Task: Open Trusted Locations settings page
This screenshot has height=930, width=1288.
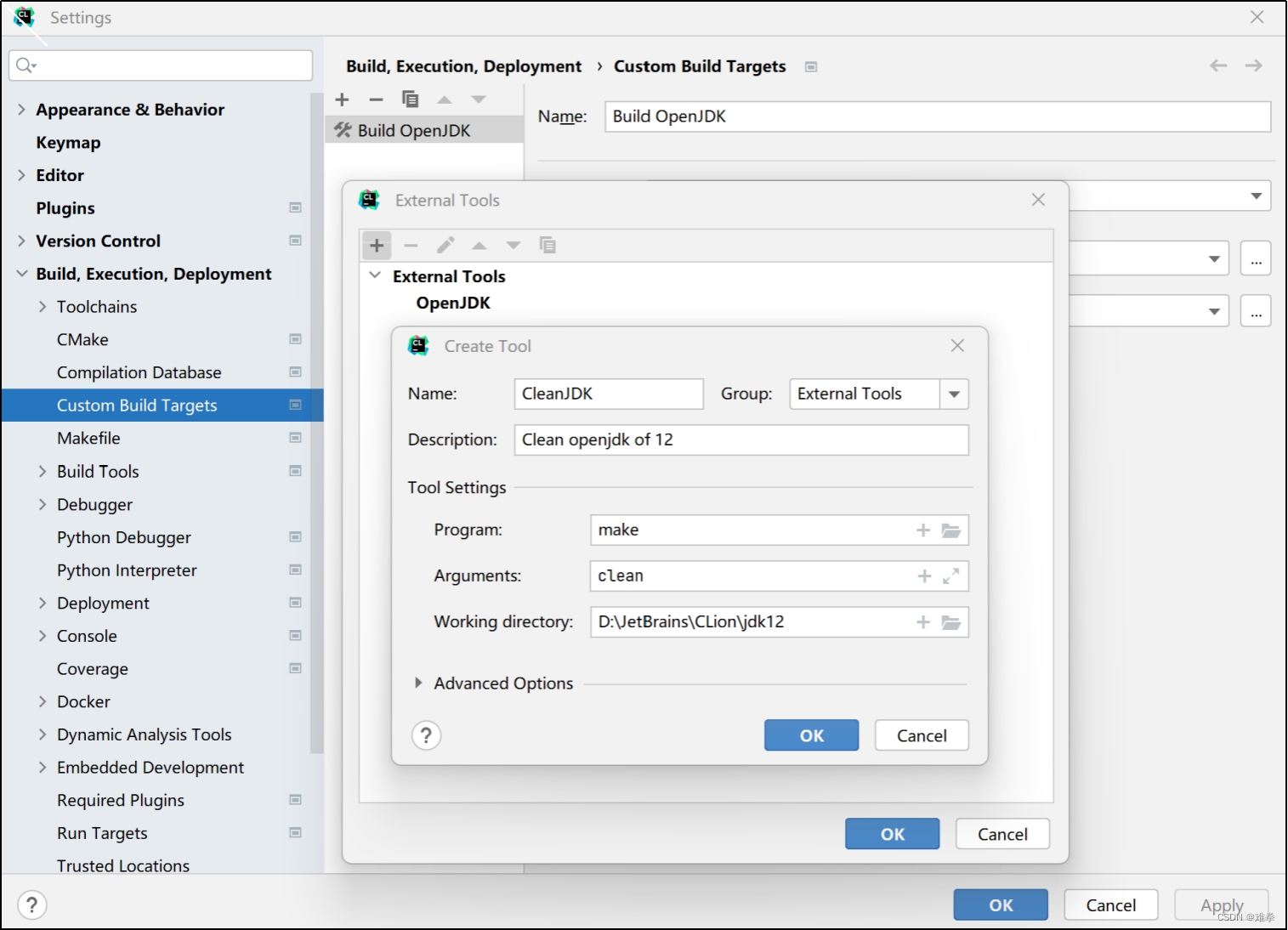Action: [123, 865]
